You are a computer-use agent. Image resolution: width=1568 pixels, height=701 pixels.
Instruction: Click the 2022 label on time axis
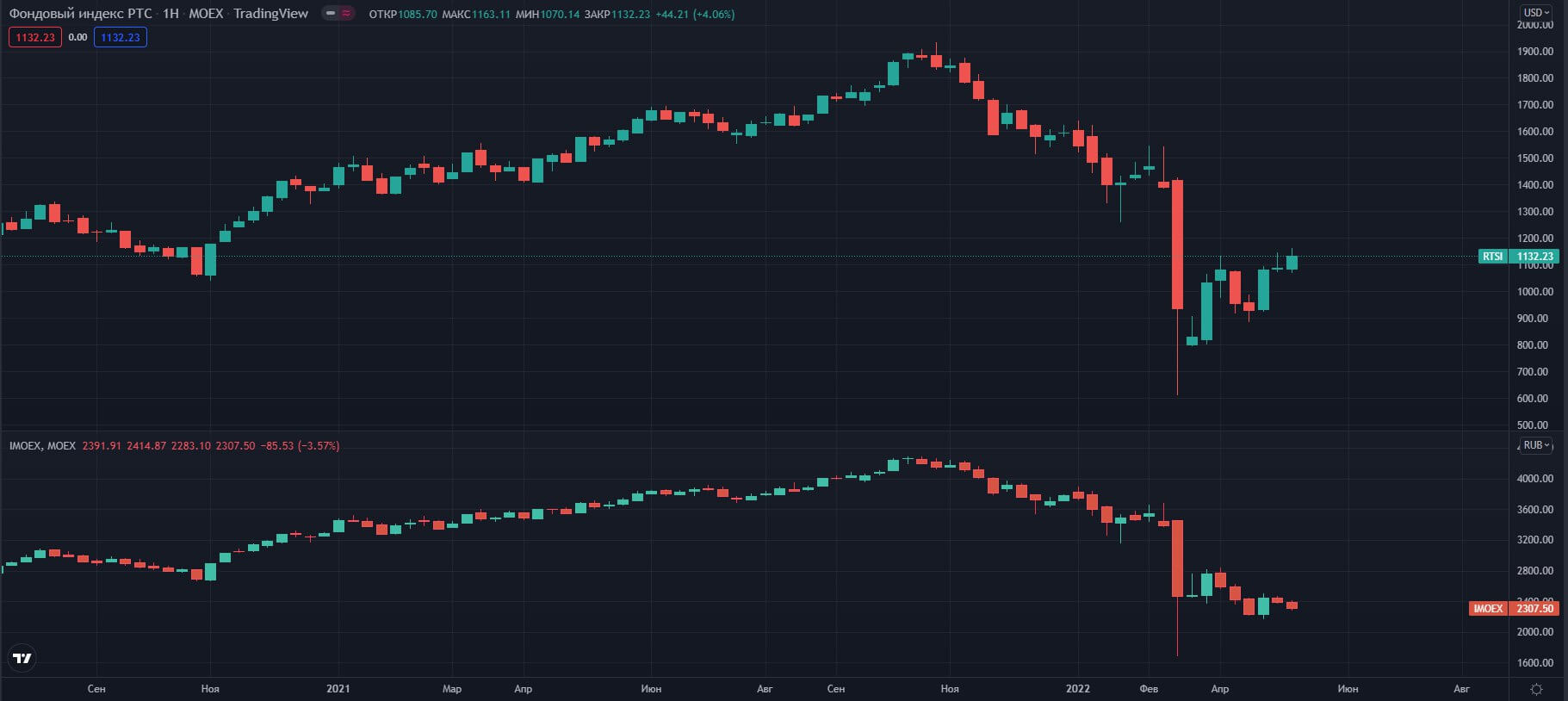point(1078,689)
